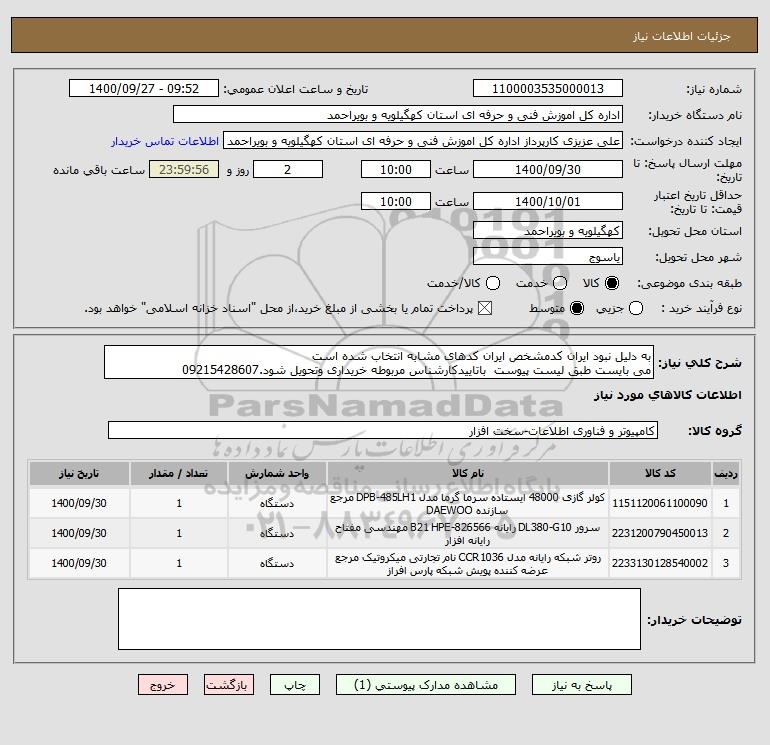Viewport: 770px width, 745px height.
Task: Click the شماره نیاز number field
Action: (x=548, y=89)
